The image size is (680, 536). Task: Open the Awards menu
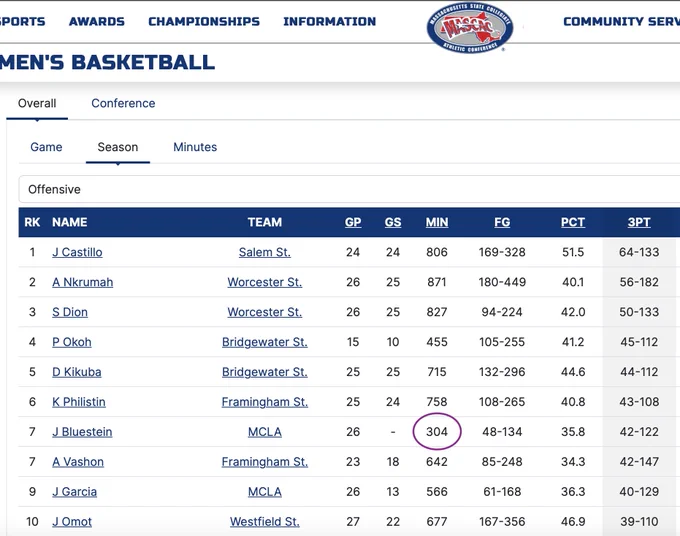coord(97,21)
